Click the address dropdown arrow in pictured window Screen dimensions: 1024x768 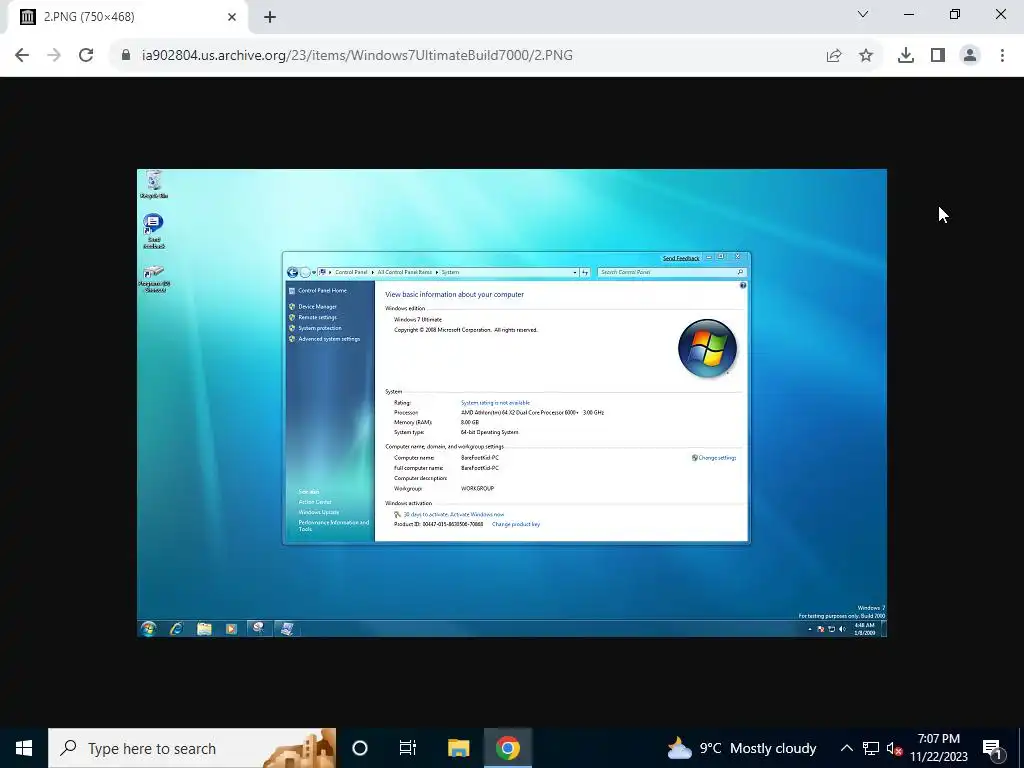tap(575, 272)
